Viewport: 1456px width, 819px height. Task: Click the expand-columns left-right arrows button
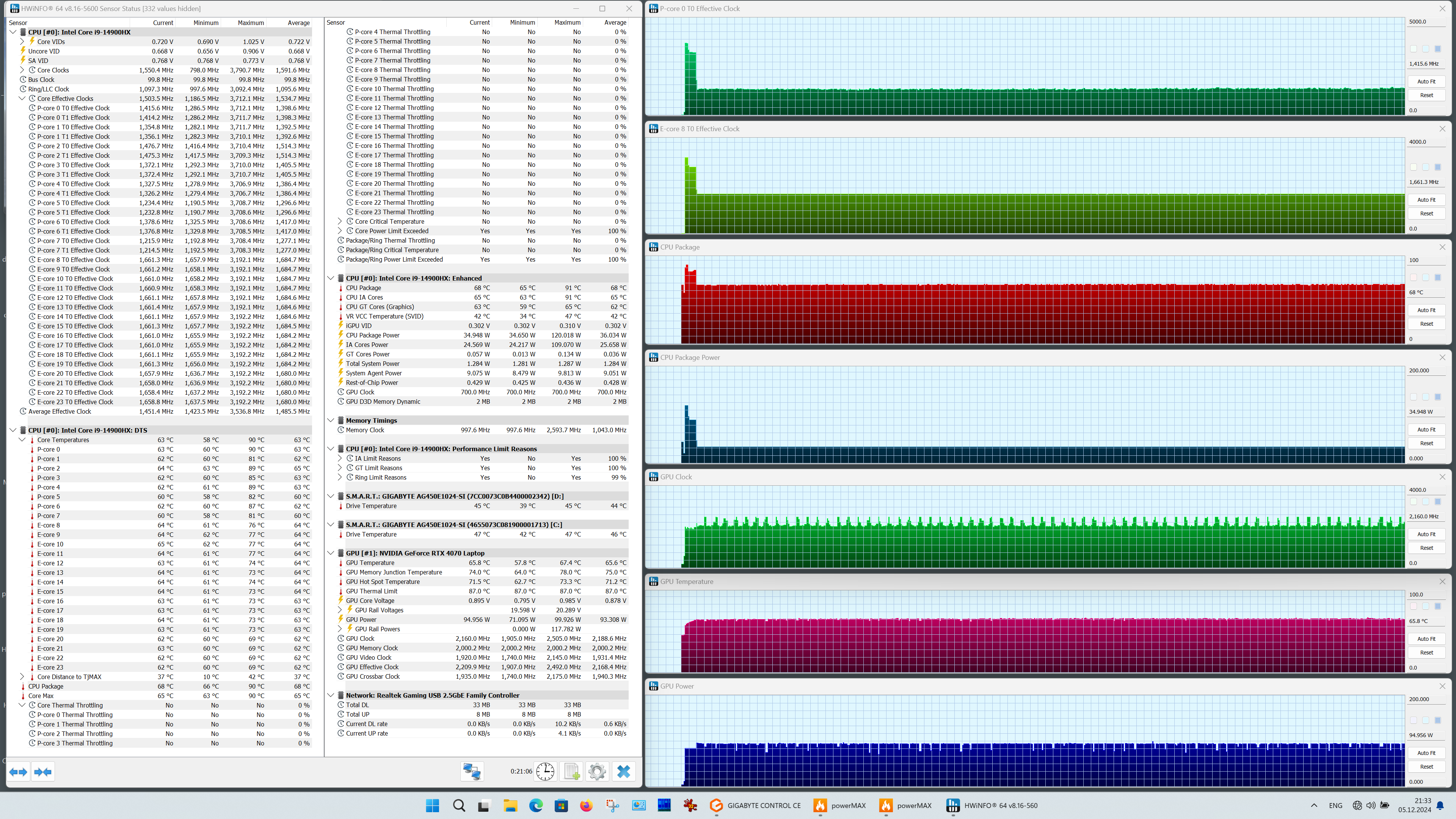(x=18, y=772)
